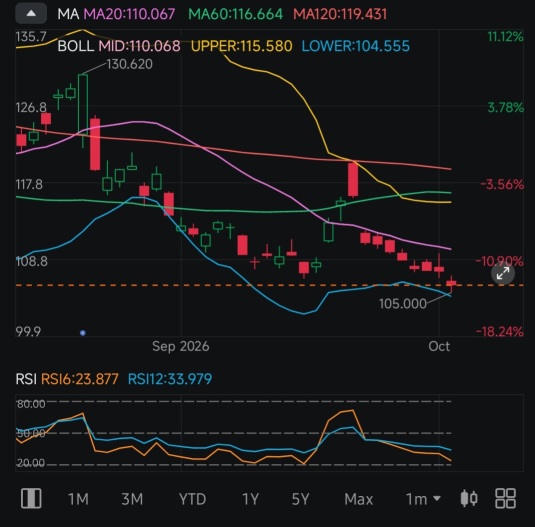Tap the tall green candle at 130.620
Image resolution: width=535 pixels, height=527 pixels.
(x=83, y=111)
